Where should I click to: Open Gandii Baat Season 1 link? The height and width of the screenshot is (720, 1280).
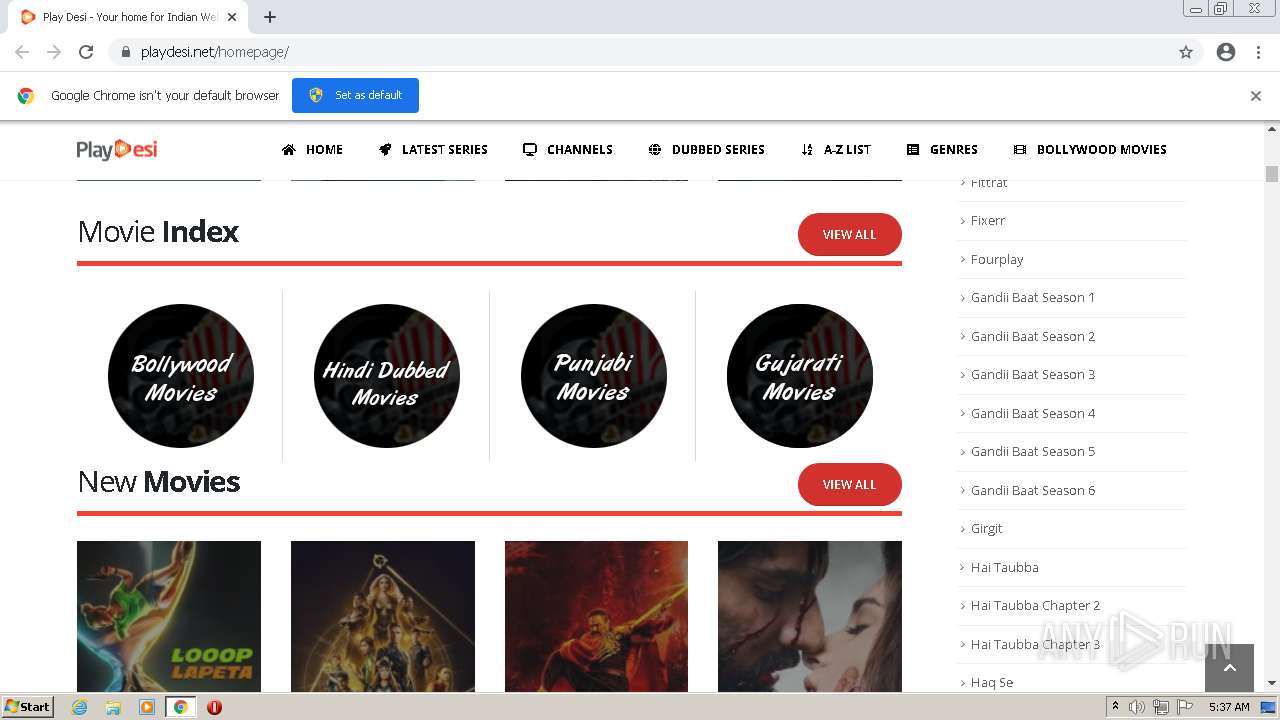(1033, 297)
